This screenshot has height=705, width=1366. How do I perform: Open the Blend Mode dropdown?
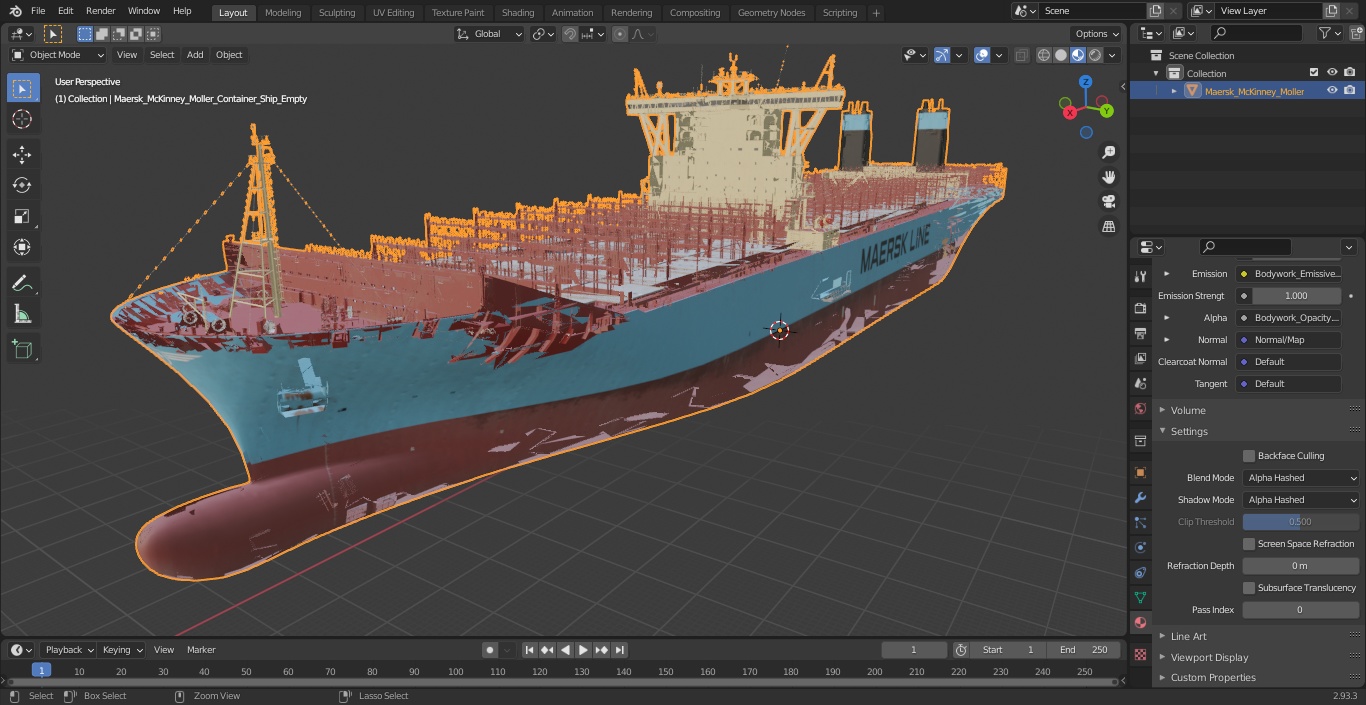click(x=1301, y=478)
